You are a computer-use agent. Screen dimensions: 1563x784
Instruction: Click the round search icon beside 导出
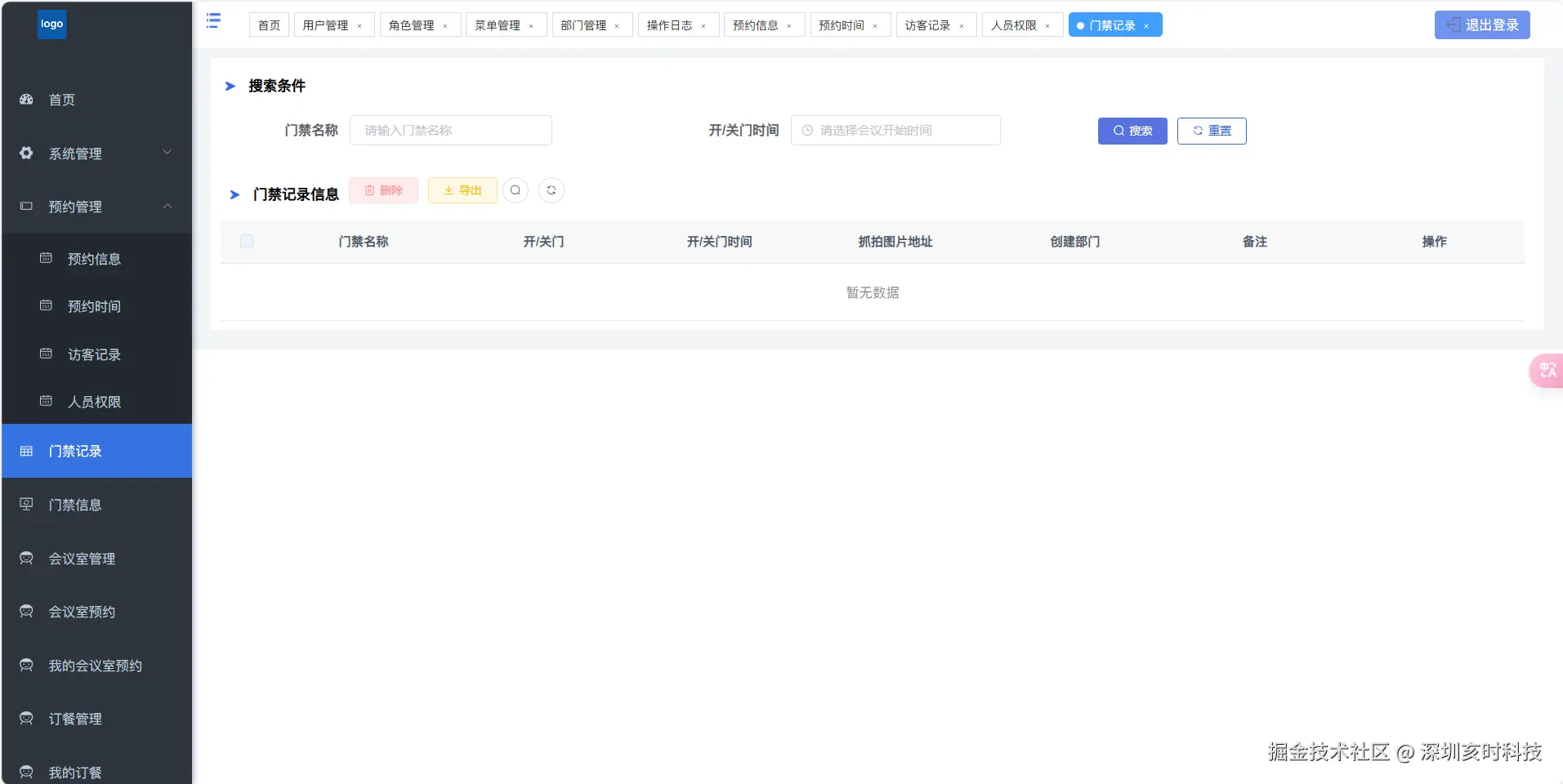coord(516,190)
